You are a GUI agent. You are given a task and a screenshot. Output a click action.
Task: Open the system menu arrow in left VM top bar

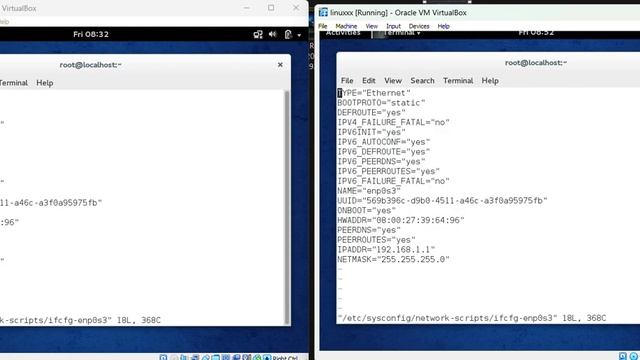299,35
